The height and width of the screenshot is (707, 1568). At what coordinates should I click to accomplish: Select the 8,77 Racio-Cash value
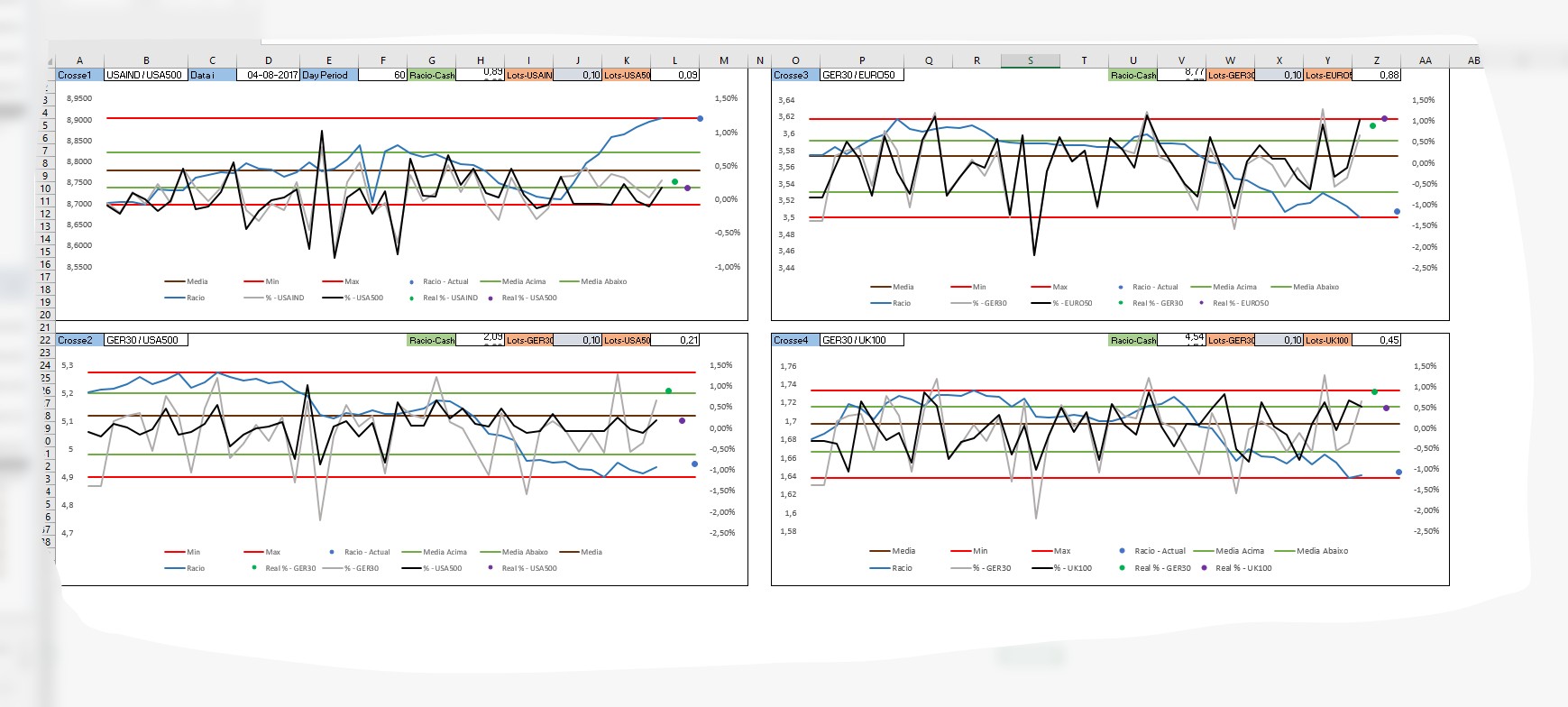(1181, 74)
